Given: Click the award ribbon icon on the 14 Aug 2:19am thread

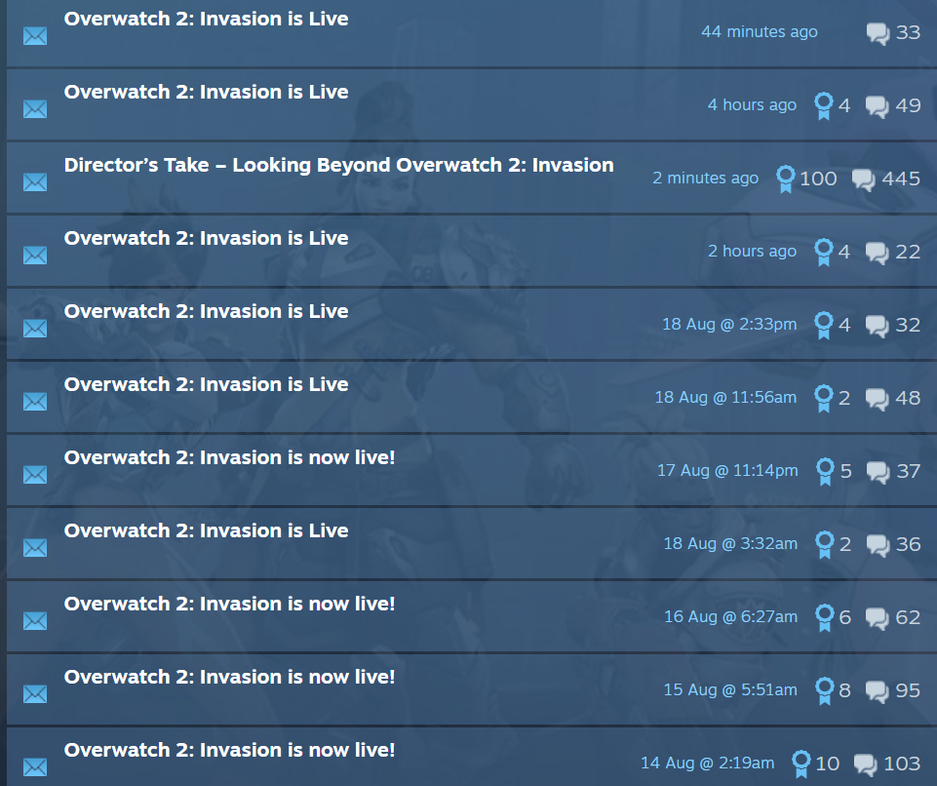Looking at the screenshot, I should click(x=801, y=764).
